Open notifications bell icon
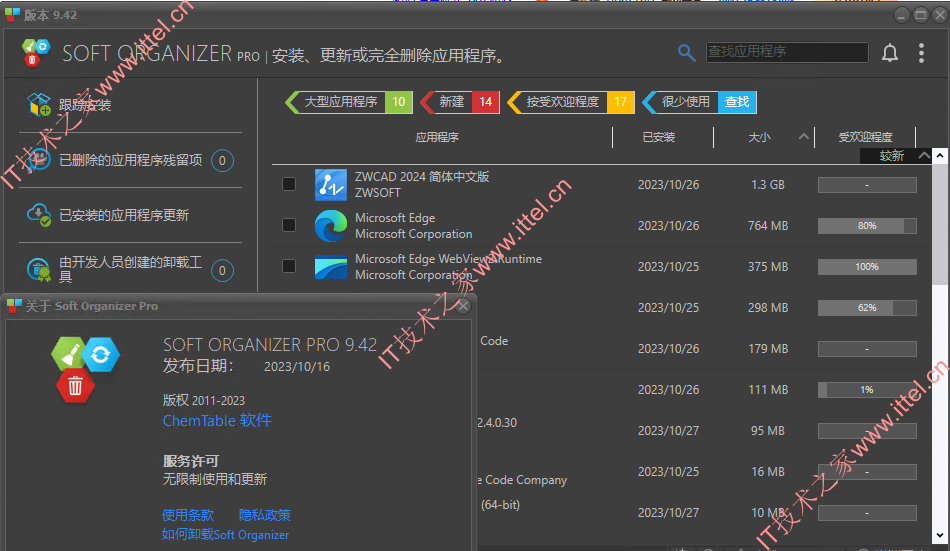The height and width of the screenshot is (551, 950). pyautogui.click(x=889, y=53)
